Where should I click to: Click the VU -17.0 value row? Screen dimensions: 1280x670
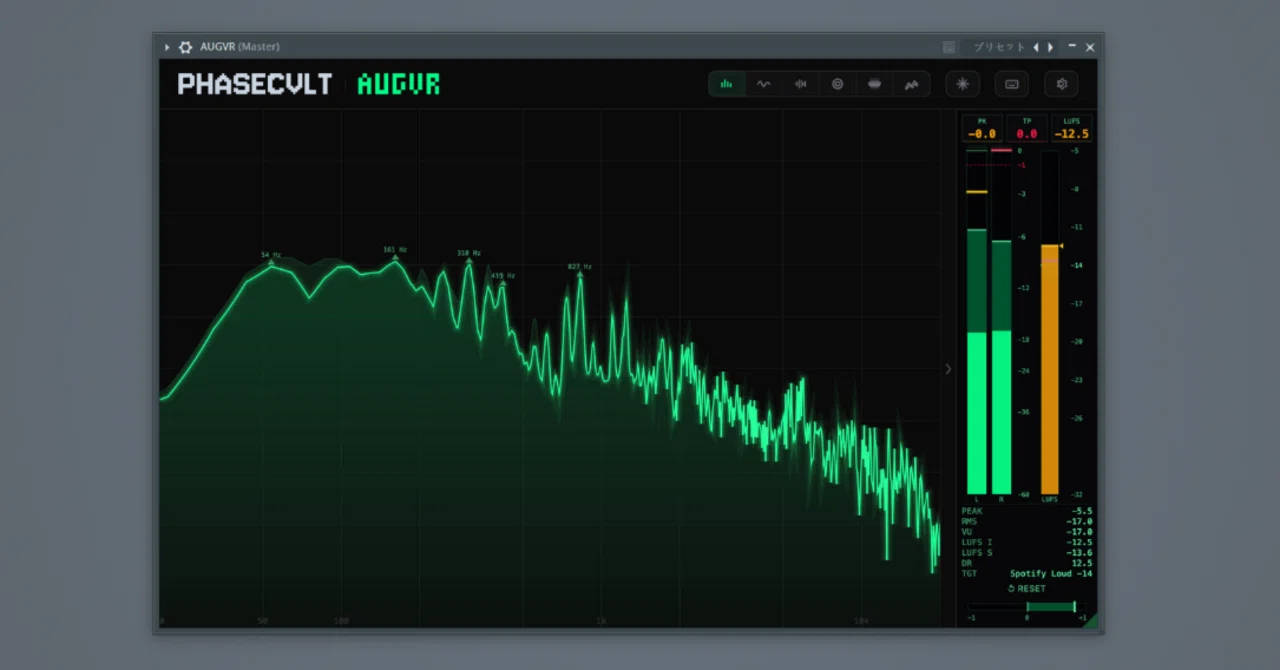pyautogui.click(x=1027, y=532)
